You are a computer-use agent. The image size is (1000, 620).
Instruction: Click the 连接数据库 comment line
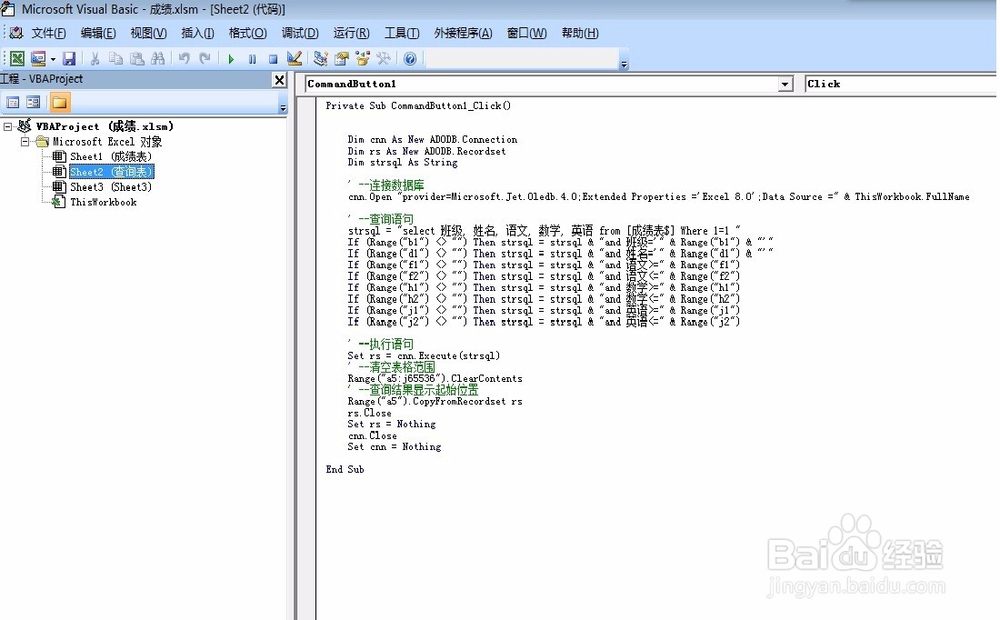(386, 186)
